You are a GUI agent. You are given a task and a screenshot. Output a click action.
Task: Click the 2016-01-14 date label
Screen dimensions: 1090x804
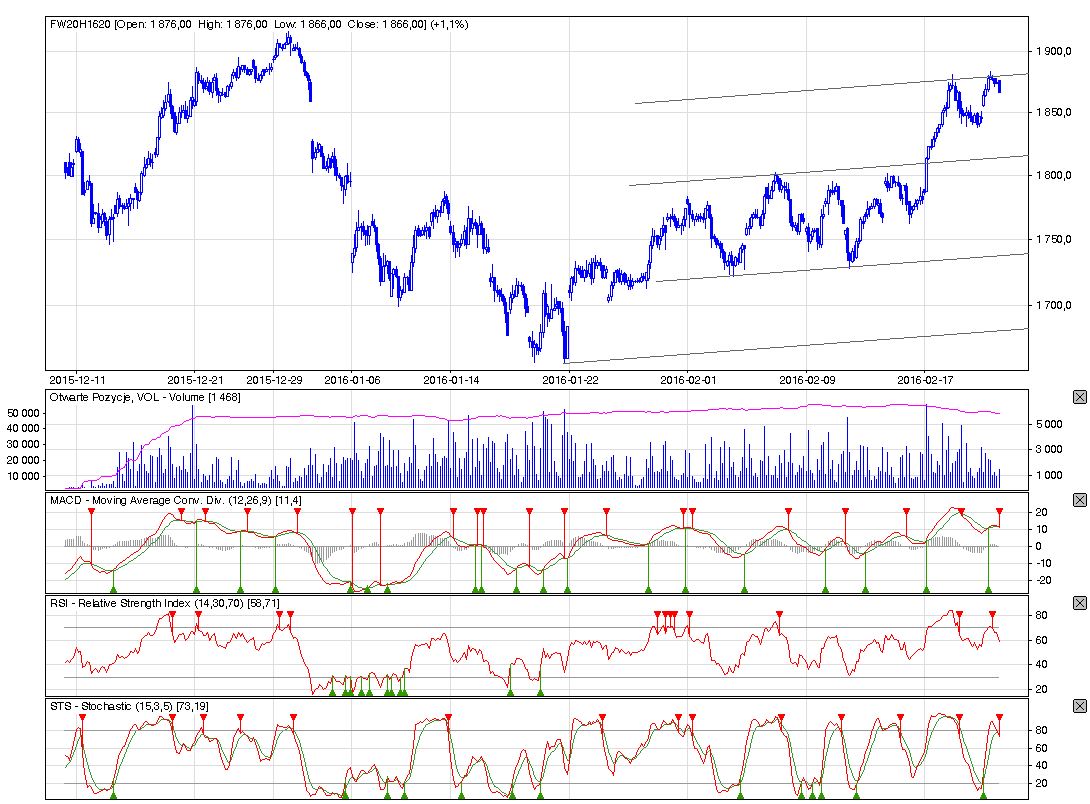click(451, 380)
